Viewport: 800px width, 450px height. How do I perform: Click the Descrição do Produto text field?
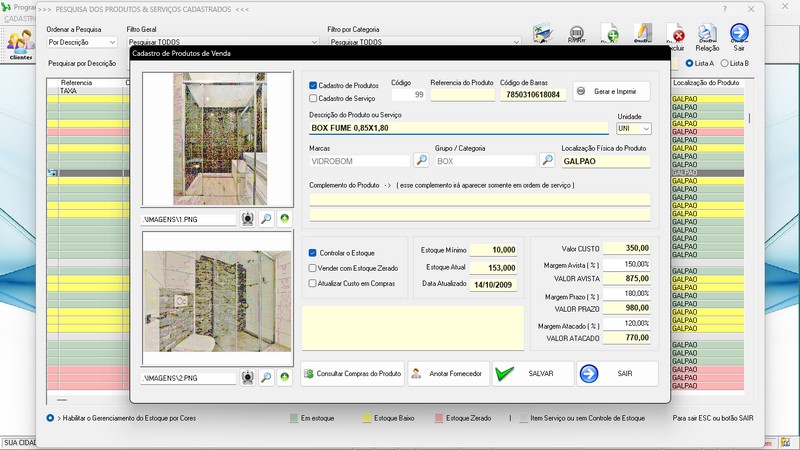click(x=459, y=128)
